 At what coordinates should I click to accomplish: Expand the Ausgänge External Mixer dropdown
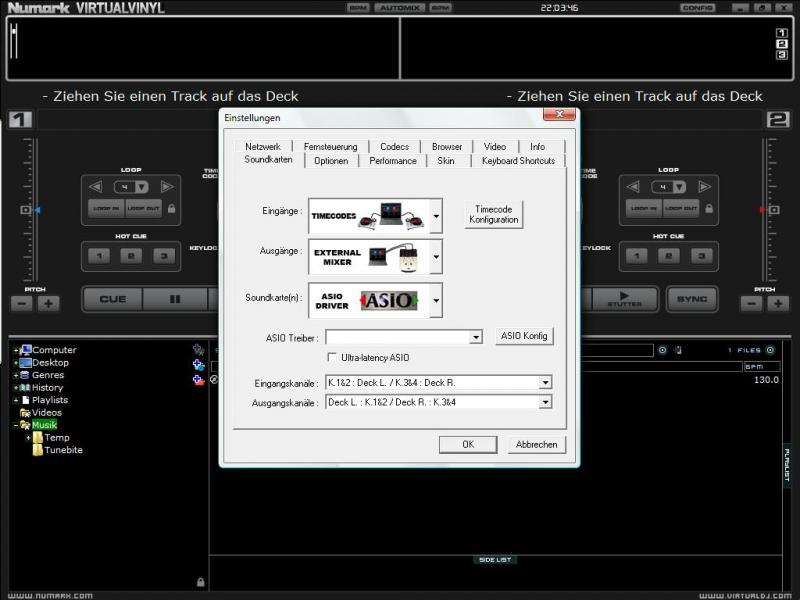click(x=435, y=257)
